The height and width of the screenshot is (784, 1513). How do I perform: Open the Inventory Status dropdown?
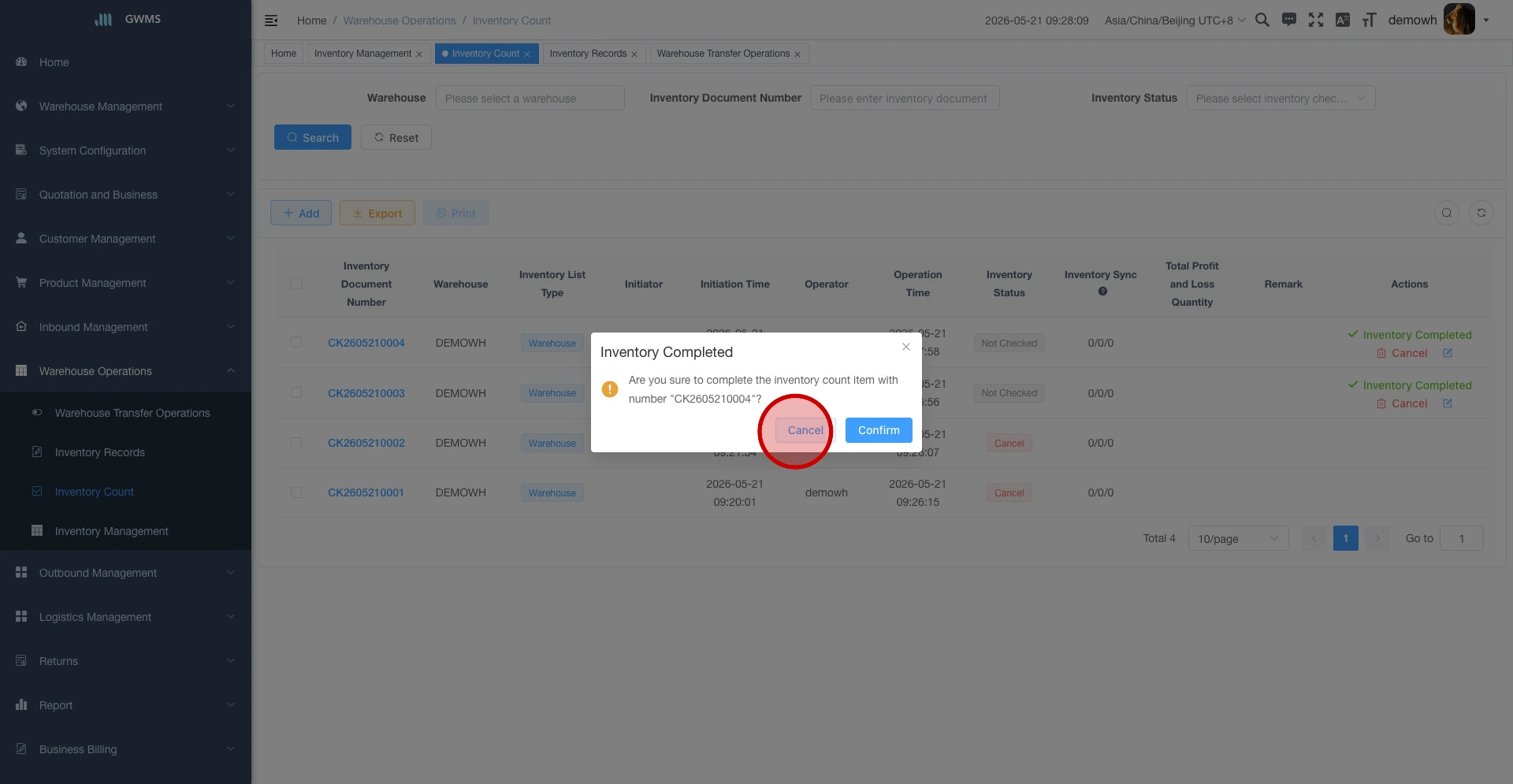1281,98
